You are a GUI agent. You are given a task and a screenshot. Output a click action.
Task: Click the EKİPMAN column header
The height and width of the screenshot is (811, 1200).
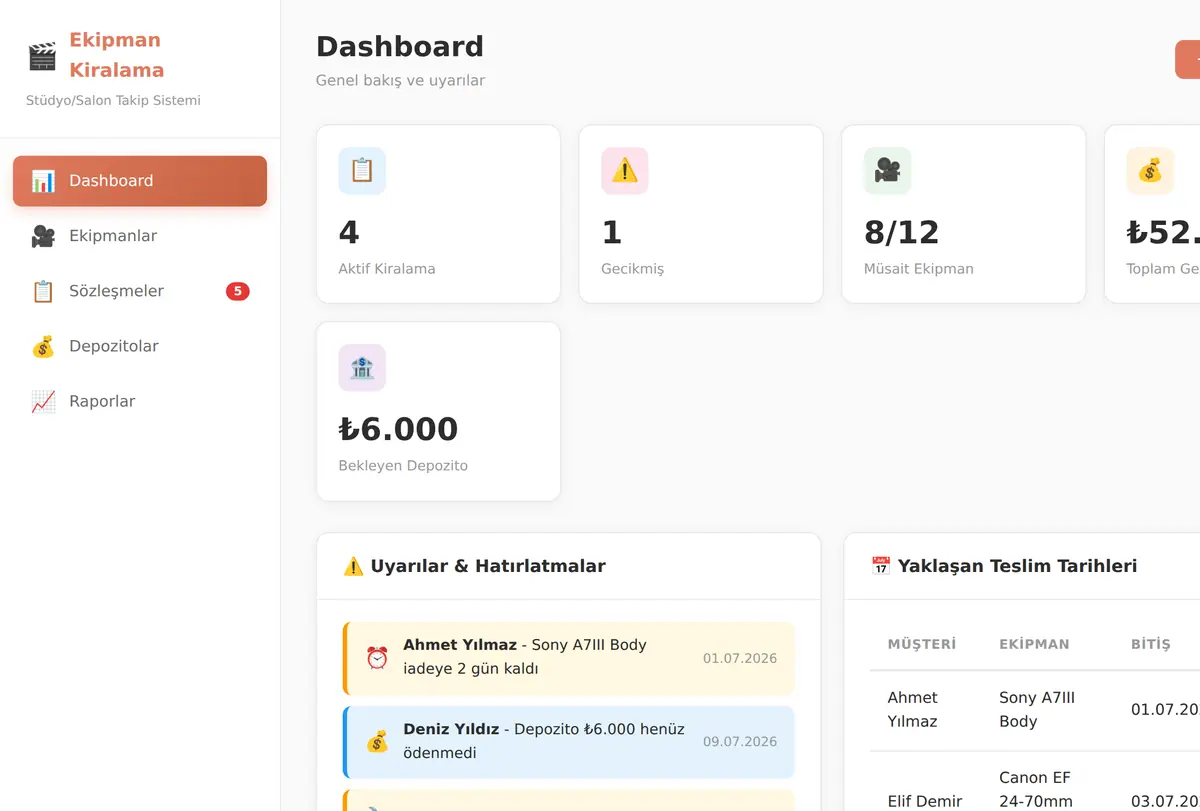(1034, 644)
